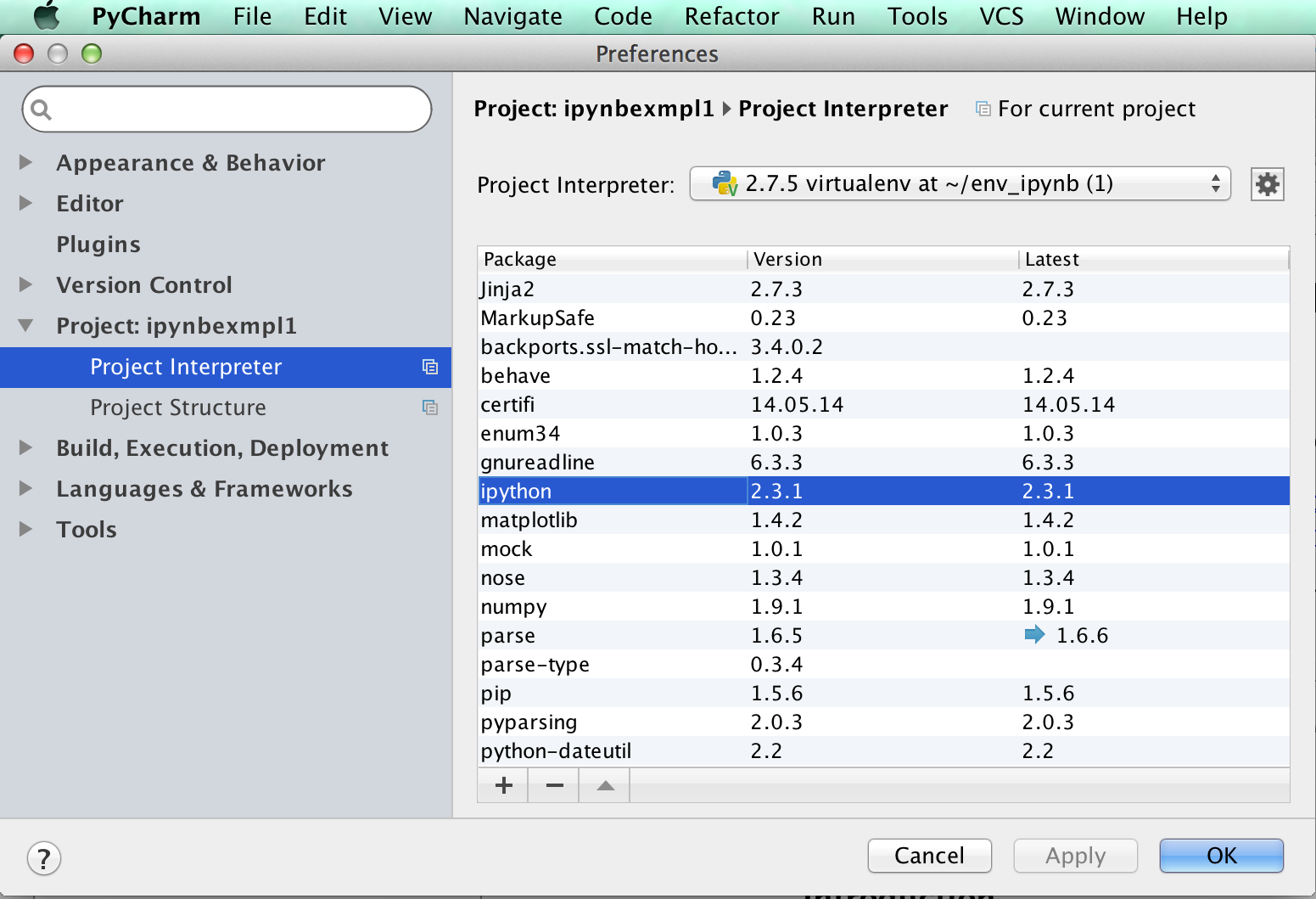1316x899 pixels.
Task: Click the Apply button
Action: point(1075,856)
